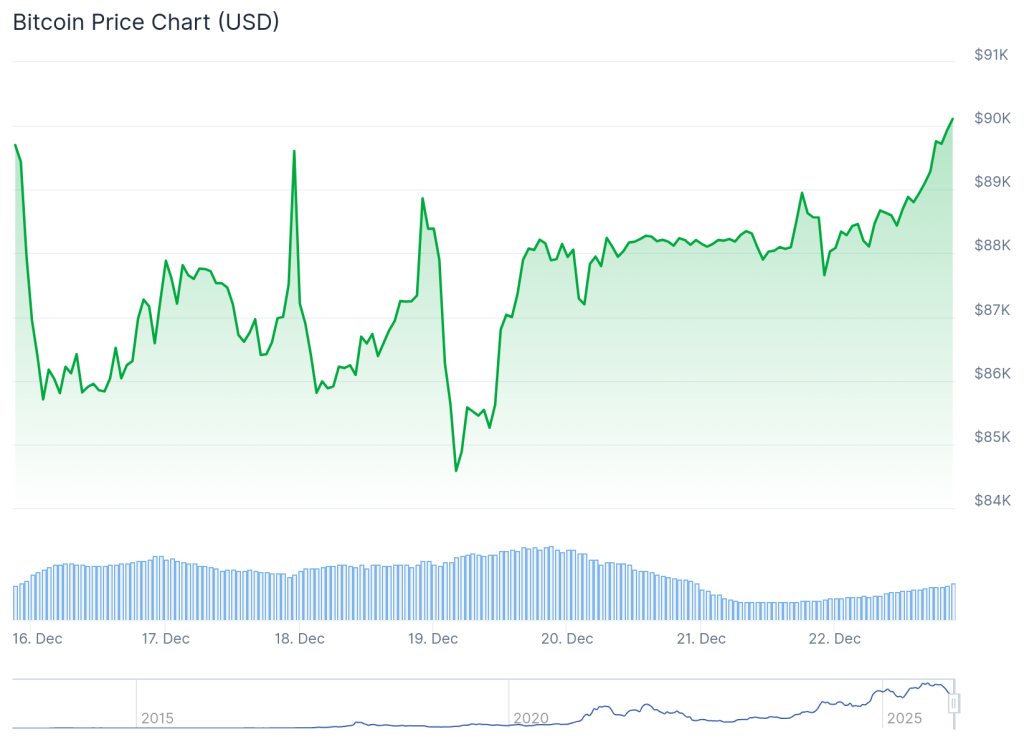Click the 22. Dec date label
1024x747 pixels.
tap(835, 639)
